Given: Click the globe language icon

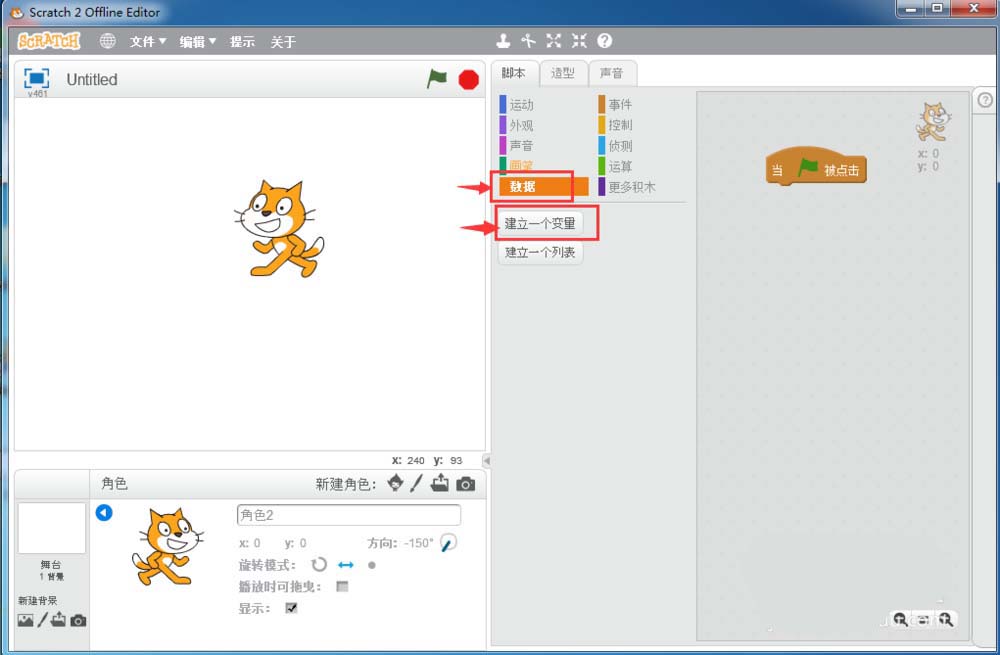Looking at the screenshot, I should pos(108,41).
